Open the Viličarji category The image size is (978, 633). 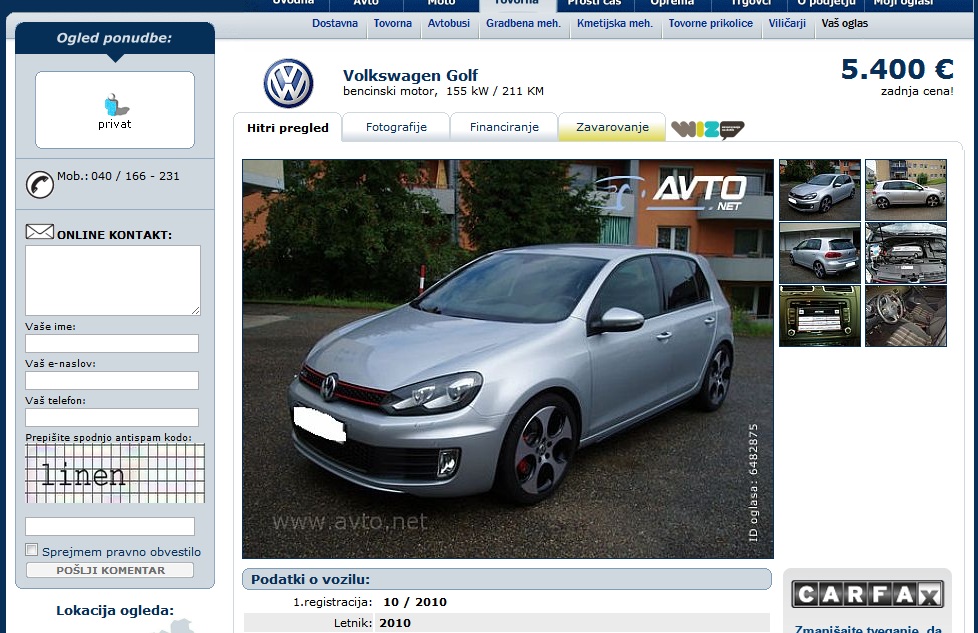pos(787,24)
